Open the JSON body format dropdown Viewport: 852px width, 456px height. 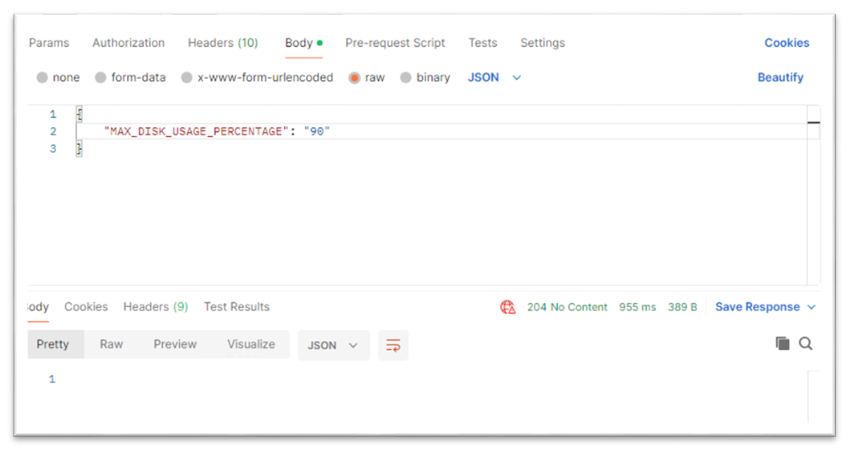click(x=495, y=78)
